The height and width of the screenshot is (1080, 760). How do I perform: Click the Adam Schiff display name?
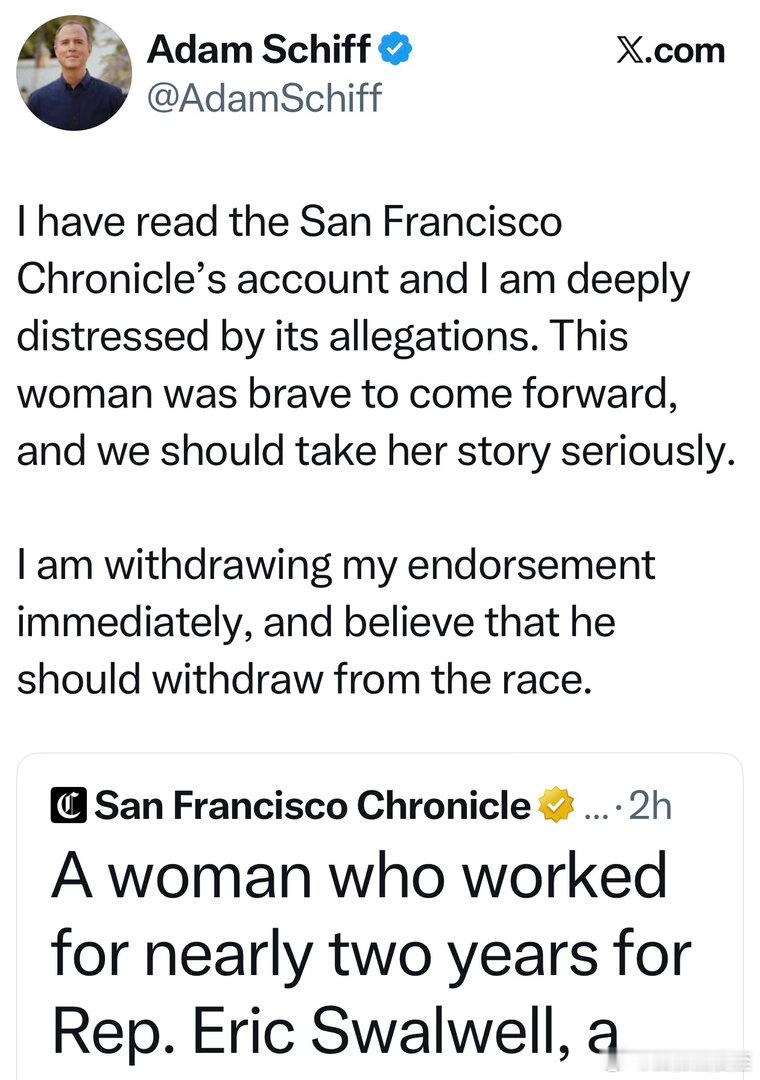coord(264,50)
